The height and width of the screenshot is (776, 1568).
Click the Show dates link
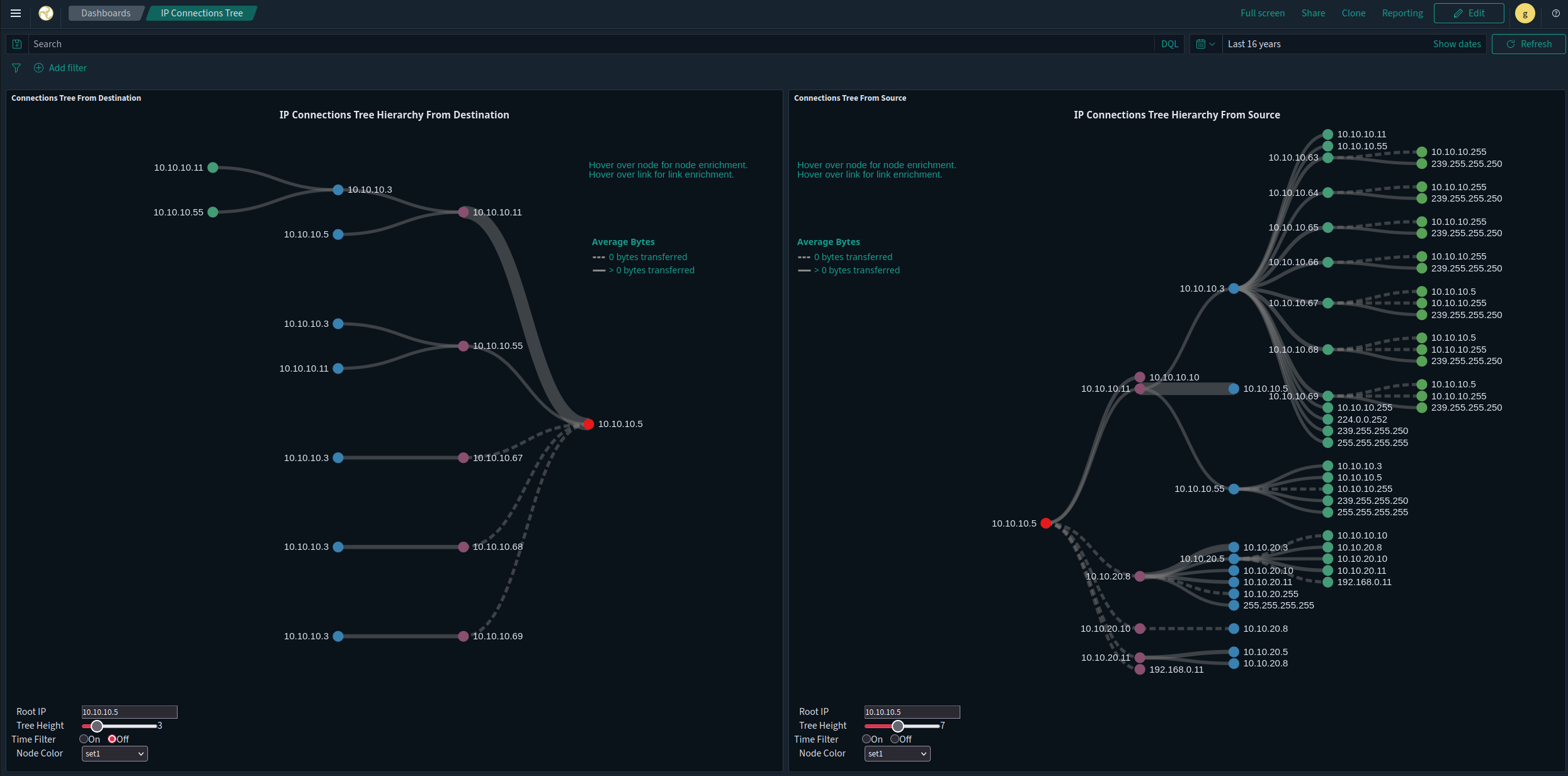click(x=1457, y=44)
